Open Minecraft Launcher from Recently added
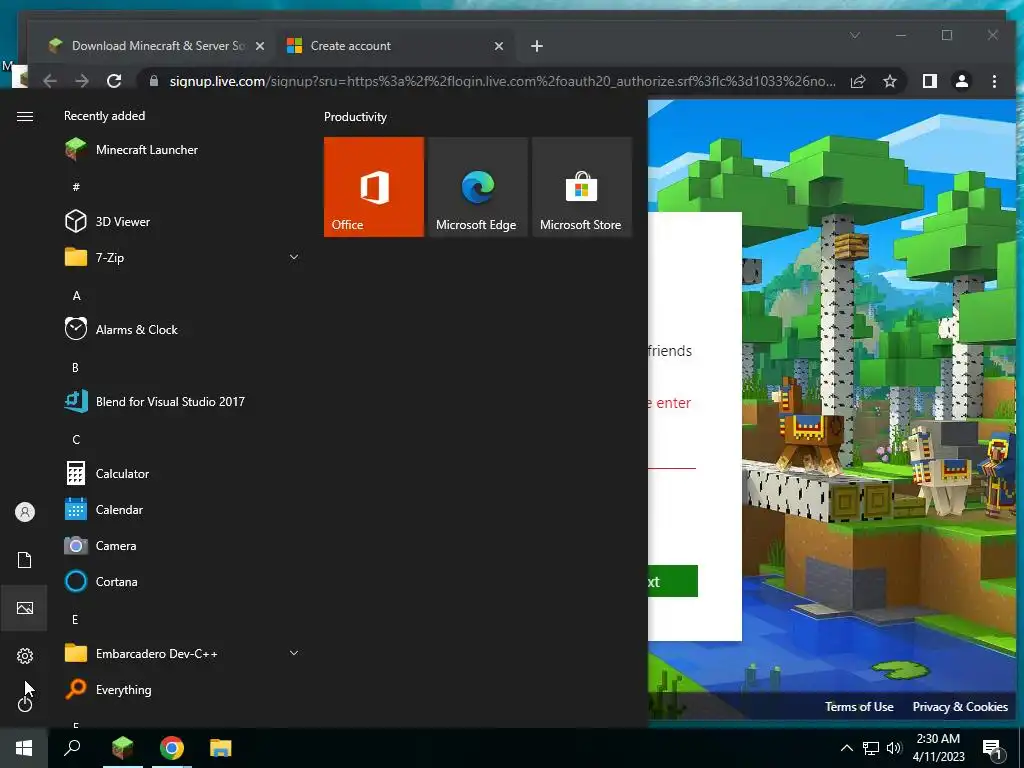This screenshot has width=1024, height=768. pyautogui.click(x=182, y=150)
